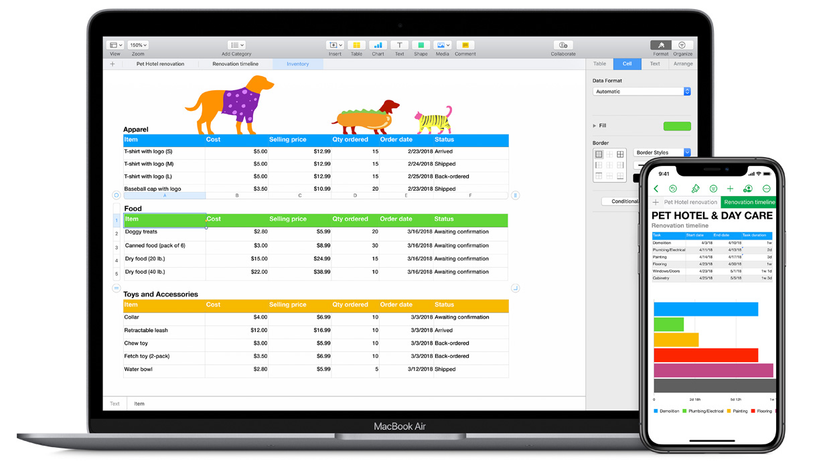Open the Zoom 150% dropdown
Screen dimensions: 825x475
[x=138, y=45]
